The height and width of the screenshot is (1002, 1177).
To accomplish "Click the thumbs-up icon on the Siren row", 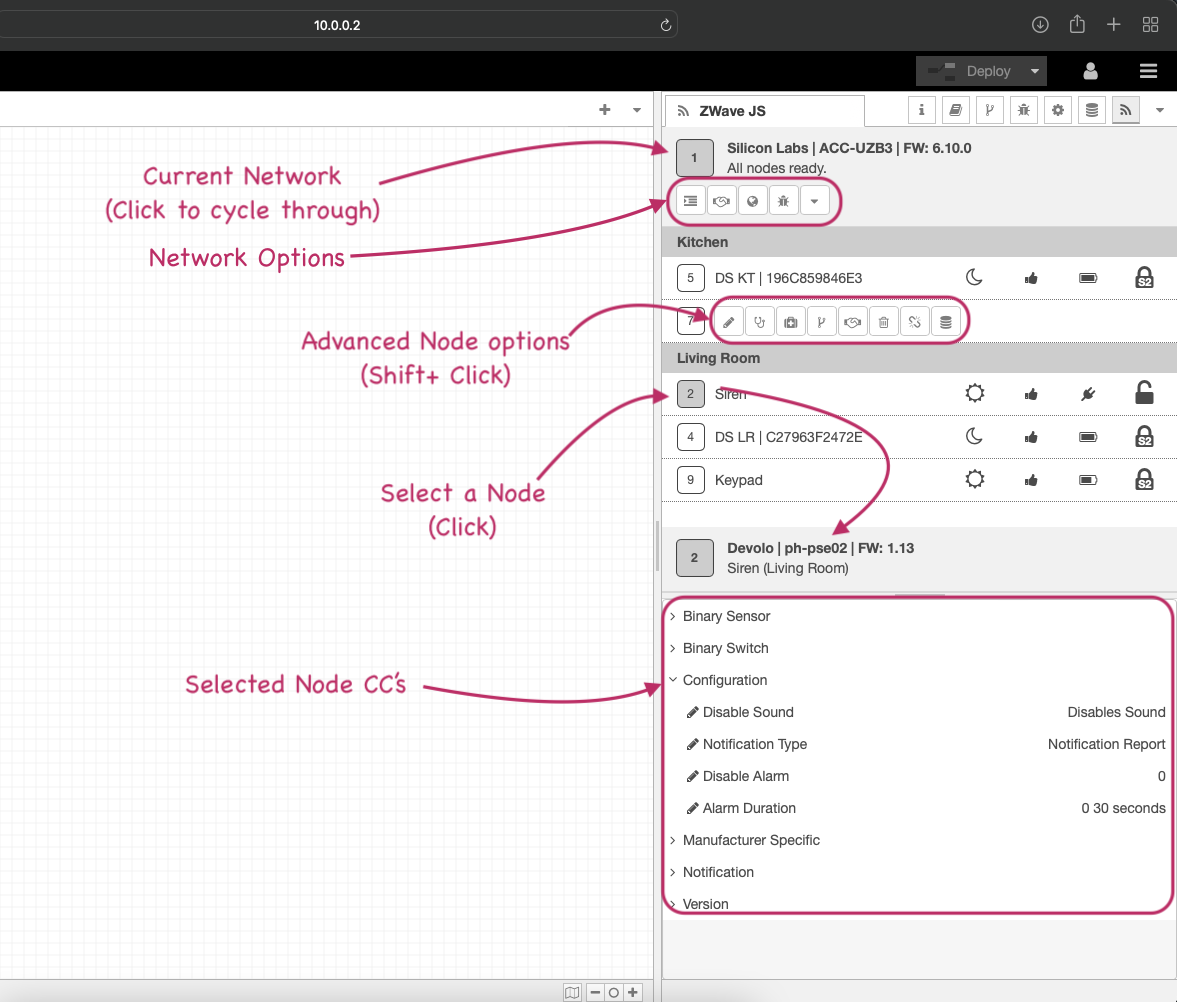I will [x=1031, y=394].
